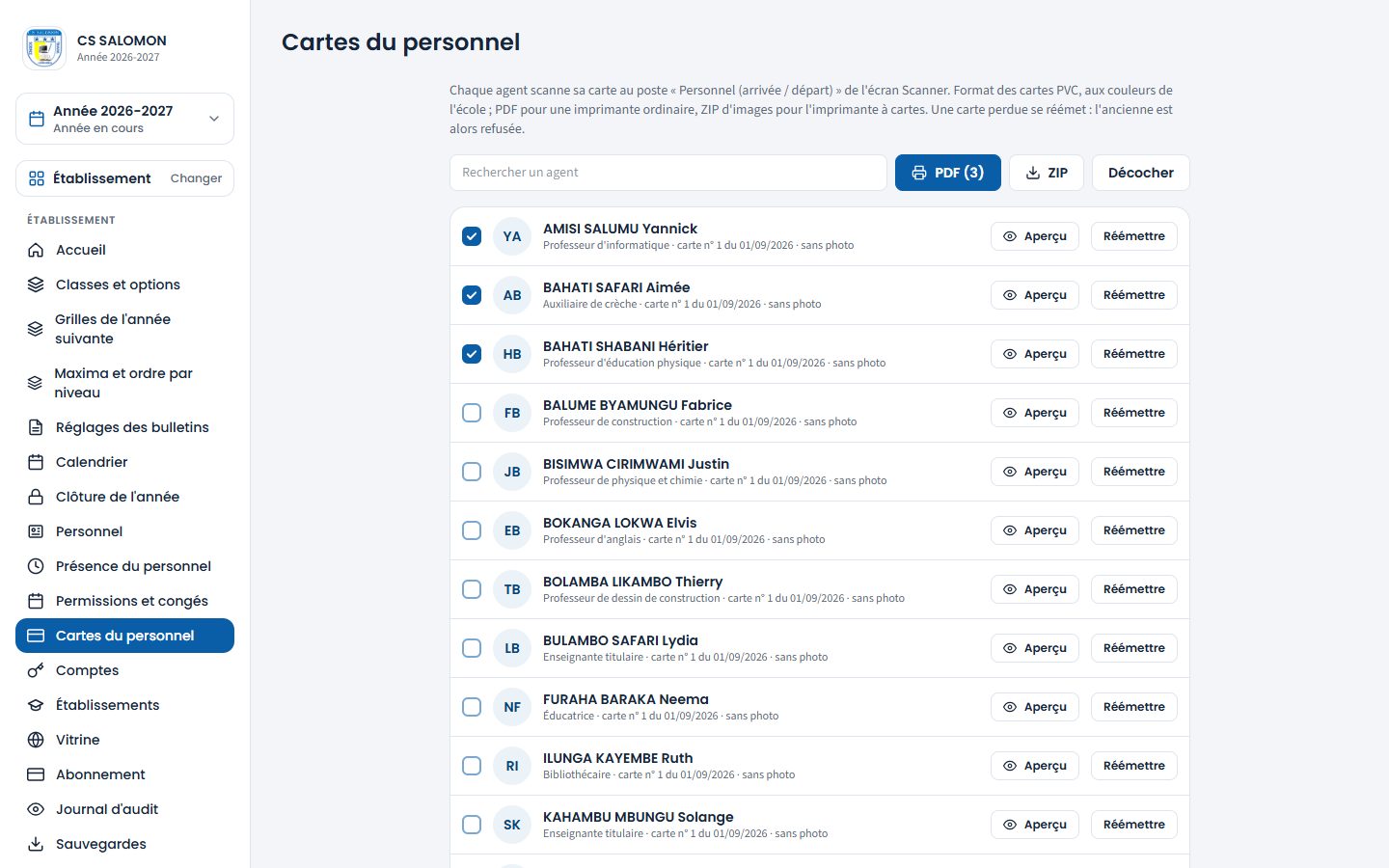
Task: Click the padlock icon beside Clôture de l'année
Action: 36,497
